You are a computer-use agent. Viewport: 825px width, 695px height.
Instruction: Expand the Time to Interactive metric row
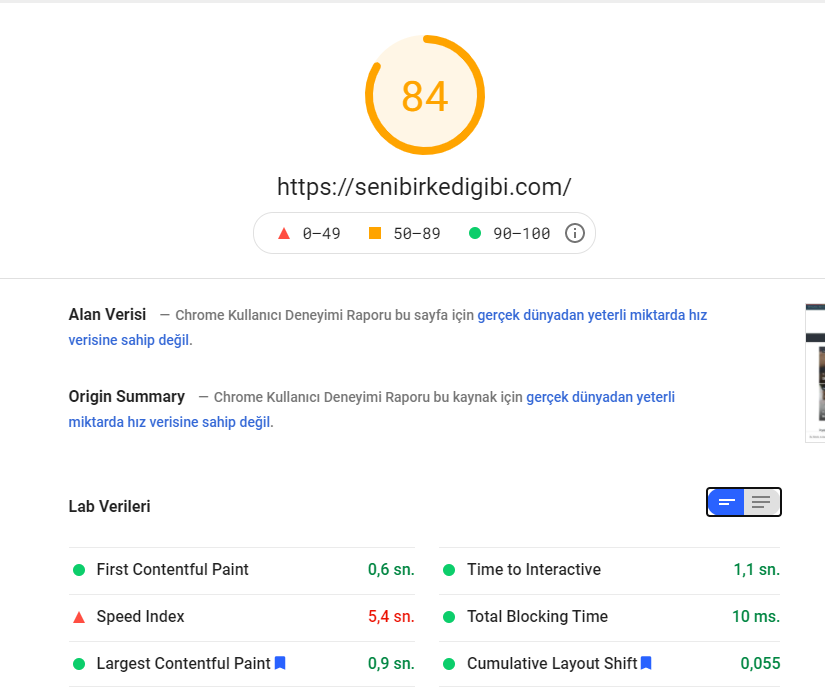pyautogui.click(x=609, y=570)
